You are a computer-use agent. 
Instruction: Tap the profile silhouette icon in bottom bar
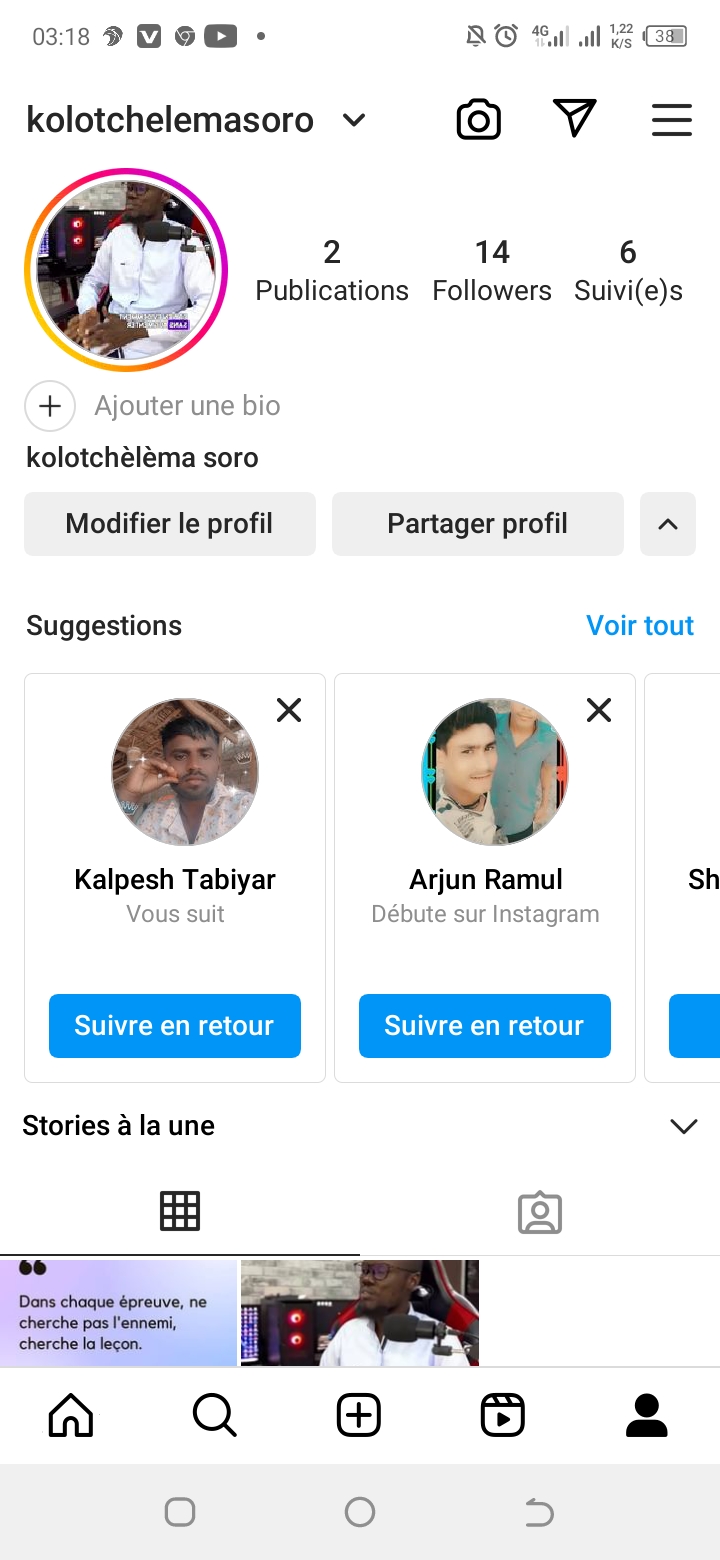(x=647, y=1415)
